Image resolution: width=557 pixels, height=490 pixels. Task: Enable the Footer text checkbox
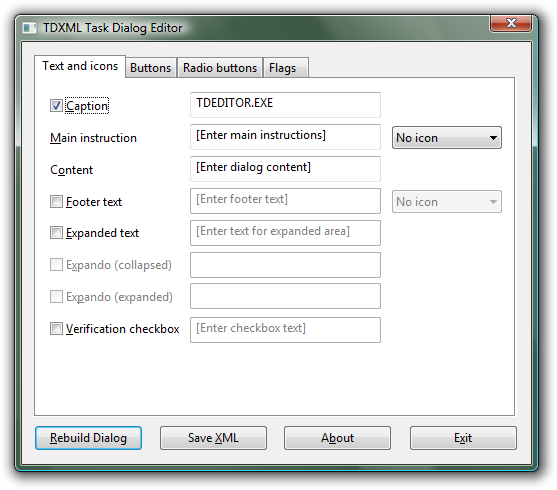56,201
